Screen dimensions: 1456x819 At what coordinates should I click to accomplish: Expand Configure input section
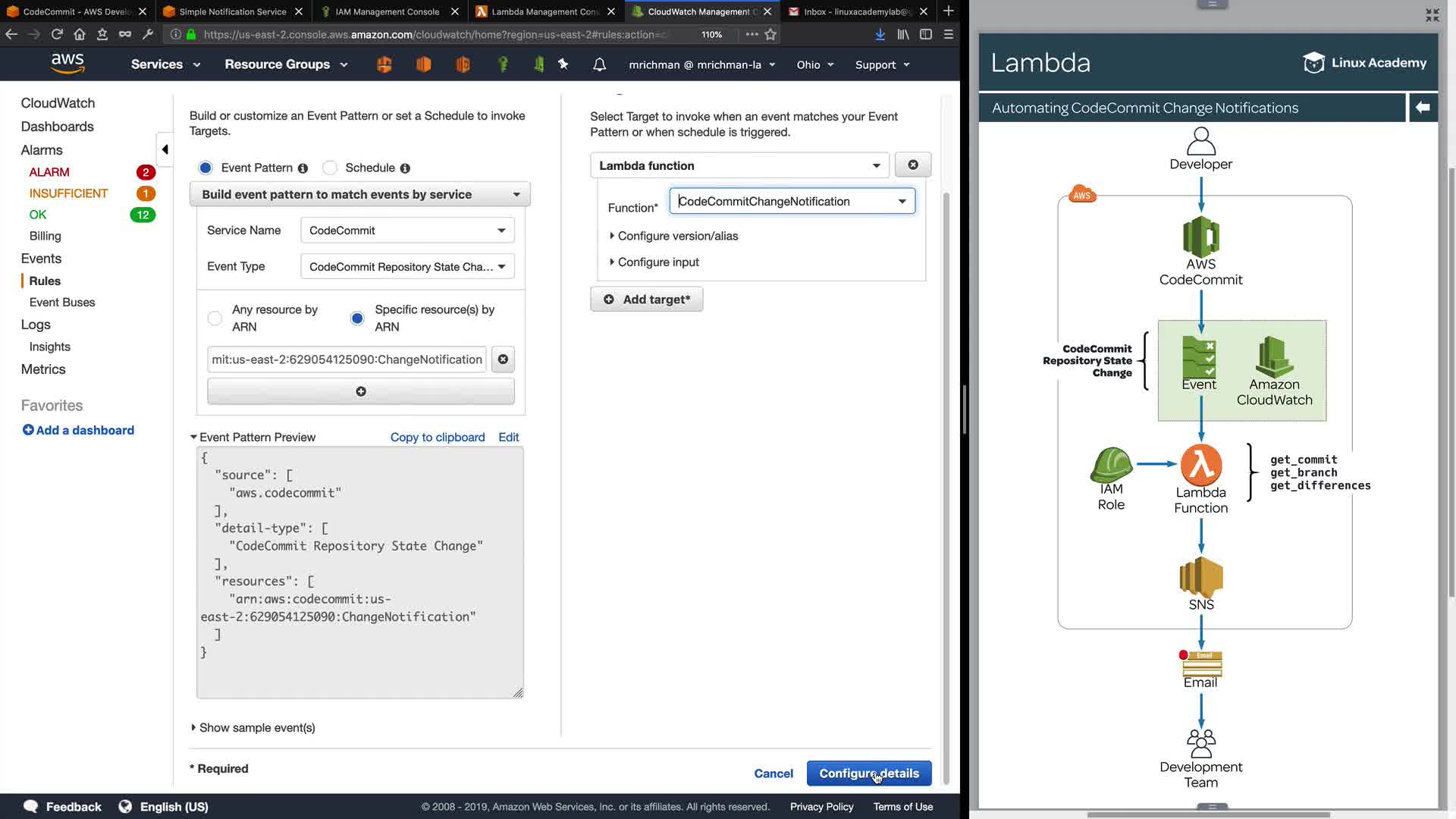[x=657, y=262]
